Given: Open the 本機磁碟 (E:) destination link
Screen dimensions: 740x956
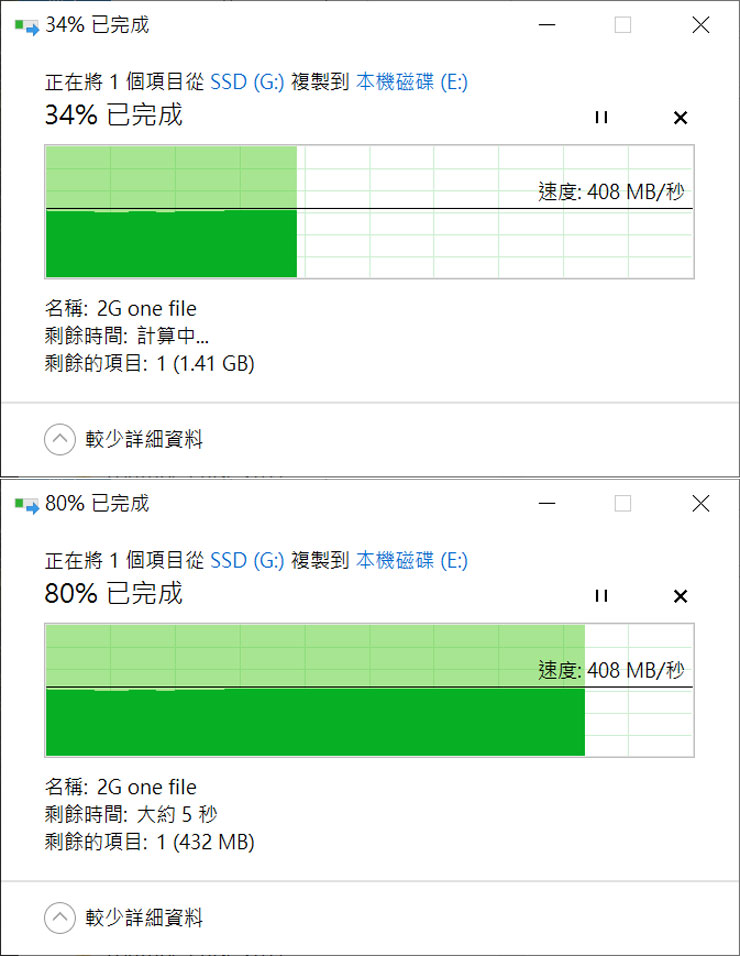Looking at the screenshot, I should pyautogui.click(x=416, y=82).
